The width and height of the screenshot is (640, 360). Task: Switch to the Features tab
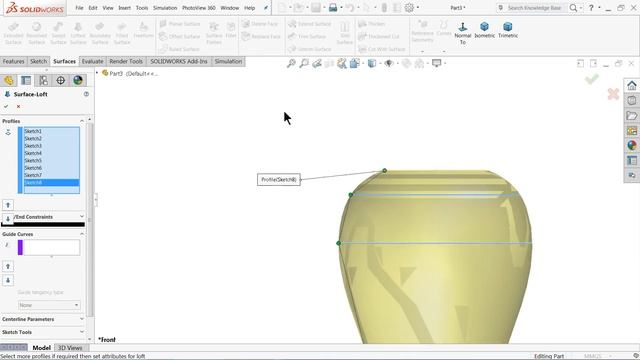point(13,61)
